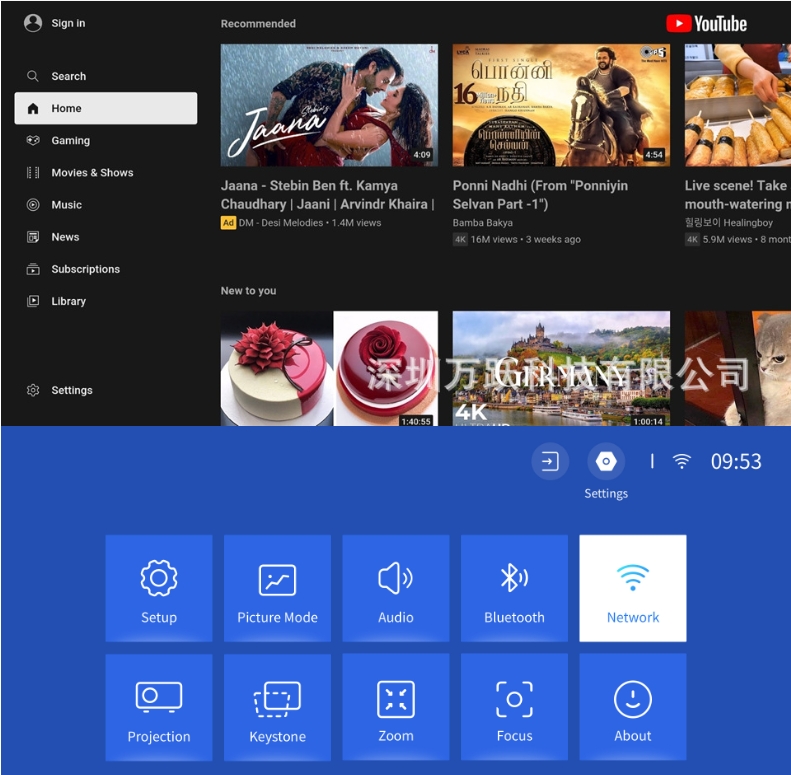Open Subscriptions in YouTube sidebar
The width and height of the screenshot is (791, 775).
pos(106,269)
